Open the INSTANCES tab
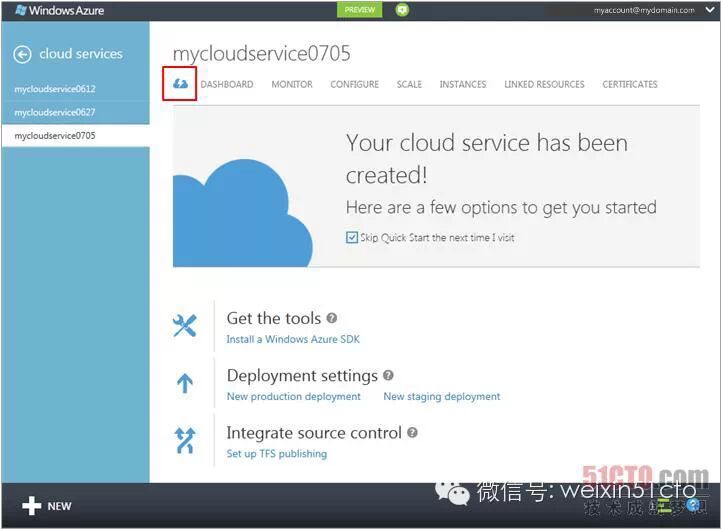 pyautogui.click(x=463, y=84)
